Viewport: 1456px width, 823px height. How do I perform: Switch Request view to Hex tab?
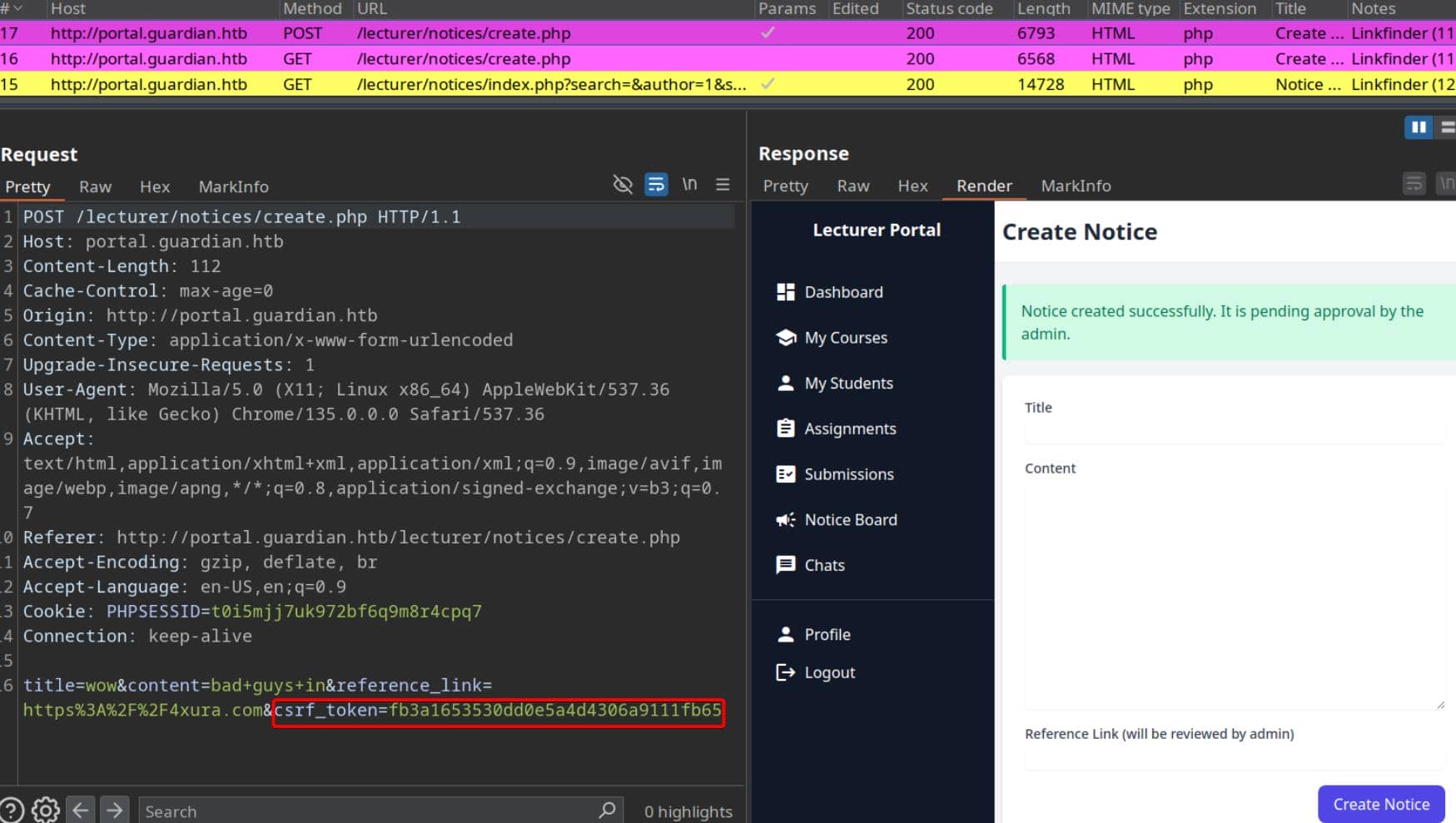coord(155,186)
